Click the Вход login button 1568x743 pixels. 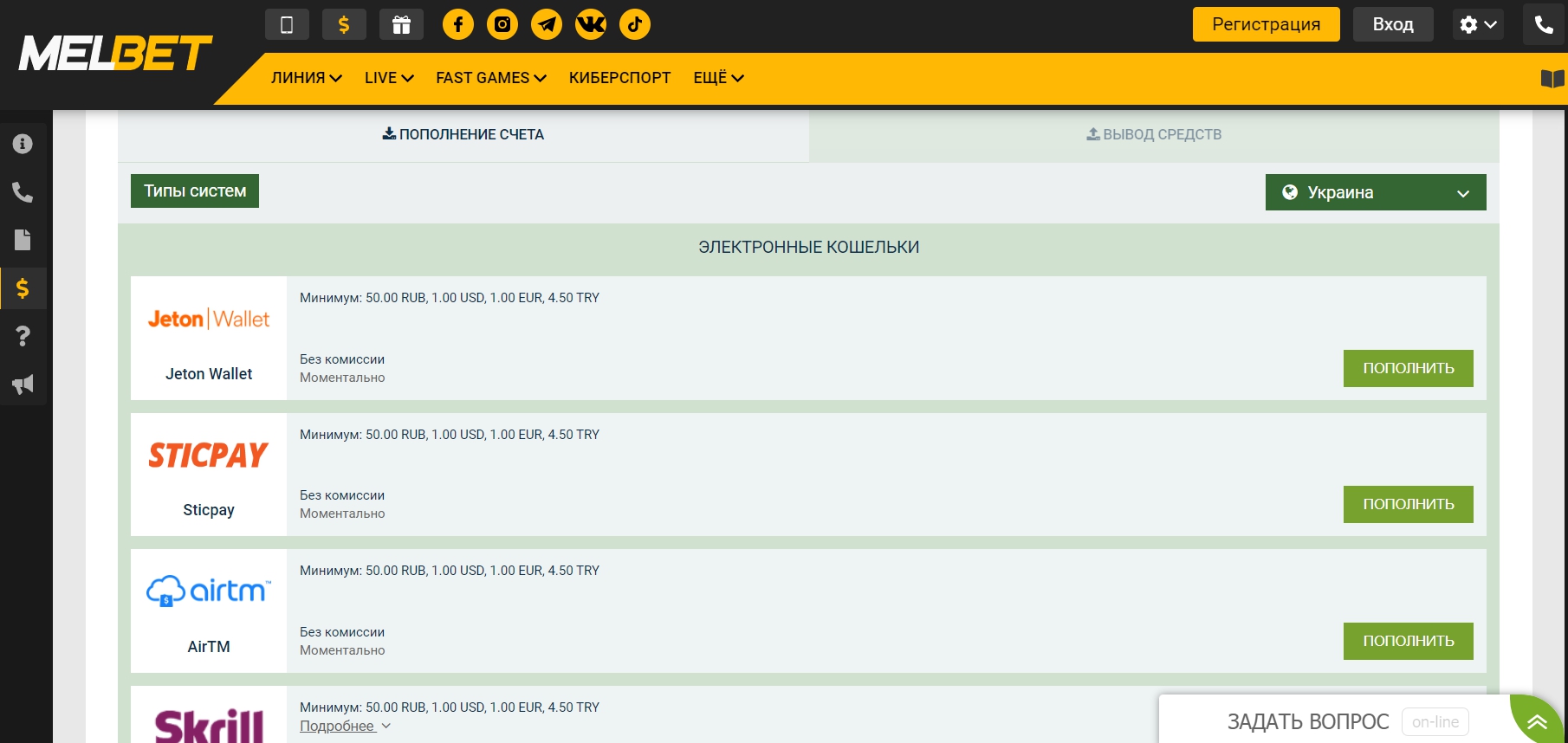(x=1393, y=24)
